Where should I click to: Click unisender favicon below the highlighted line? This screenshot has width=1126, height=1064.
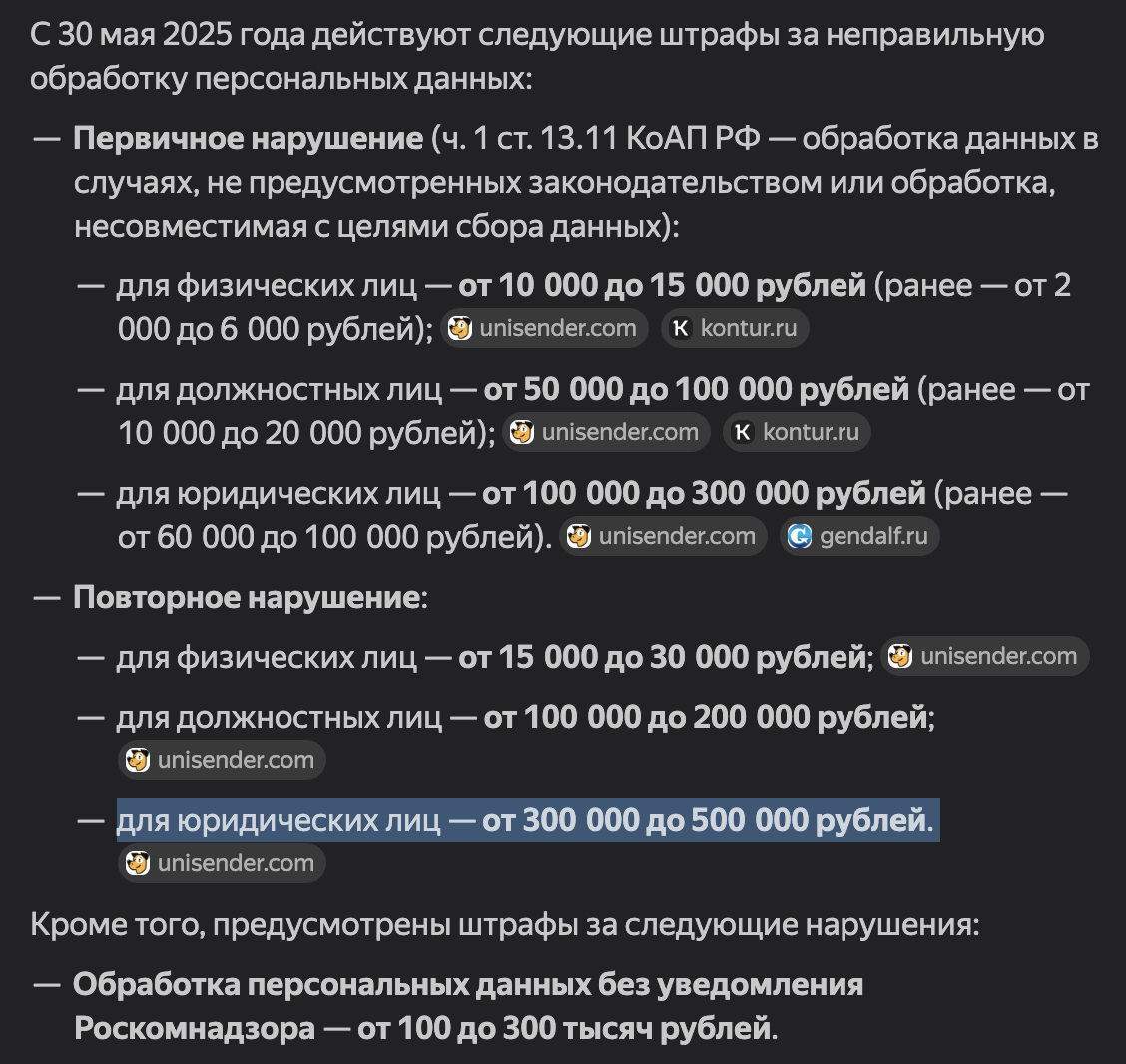pos(138,863)
